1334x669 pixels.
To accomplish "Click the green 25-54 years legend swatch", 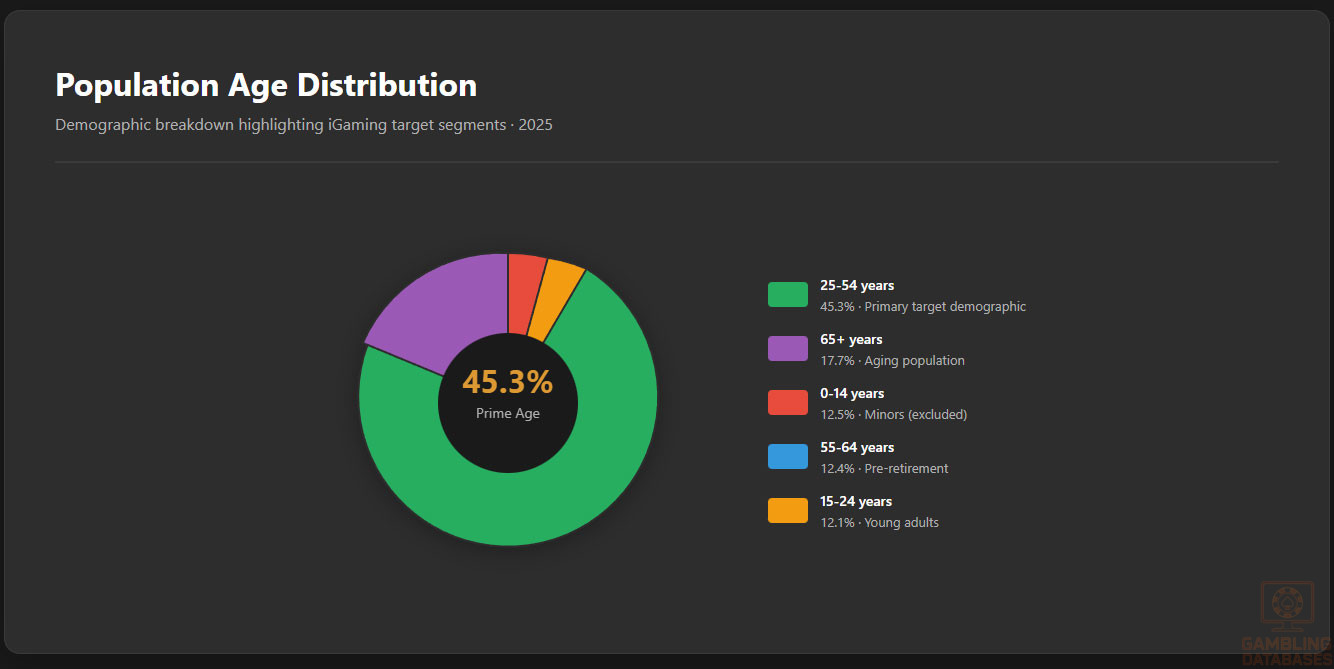I will tap(787, 295).
